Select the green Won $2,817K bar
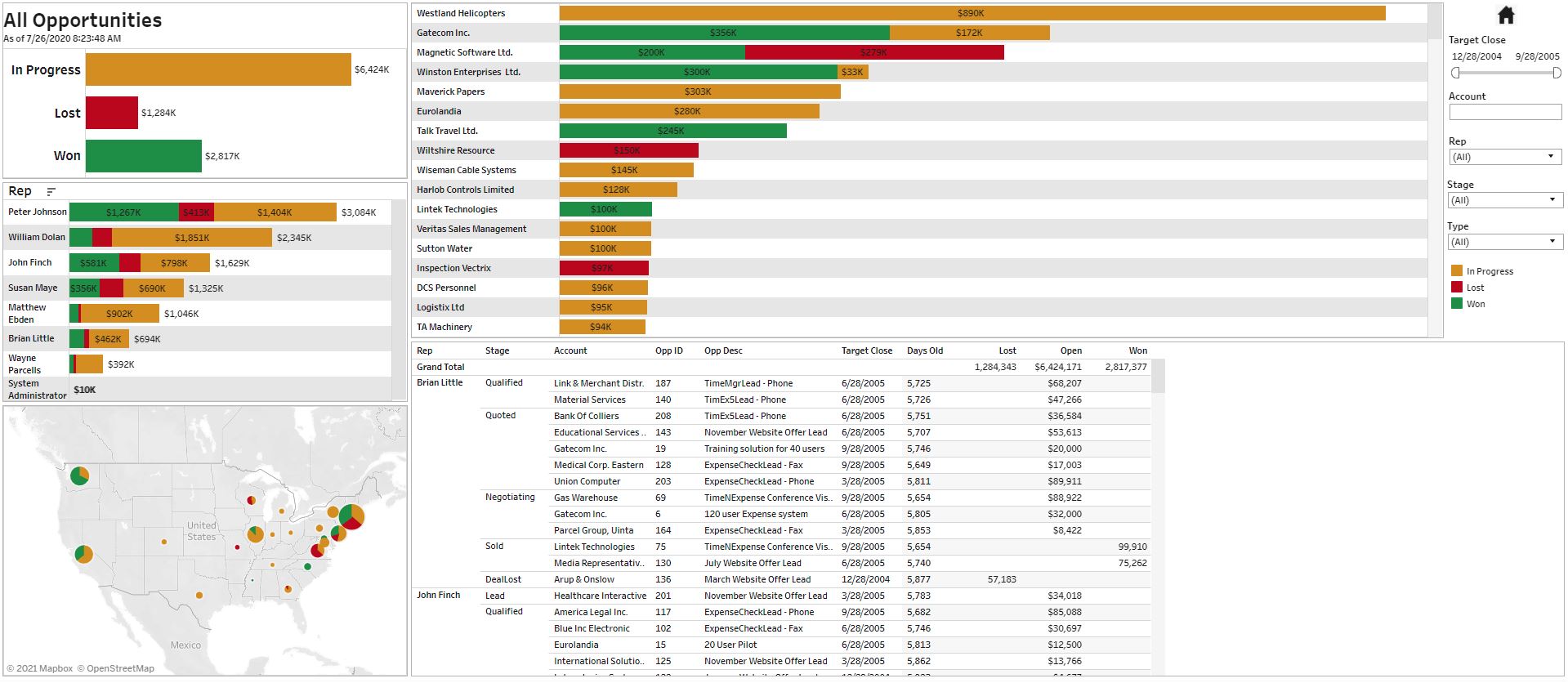The image size is (1568, 683). point(143,156)
